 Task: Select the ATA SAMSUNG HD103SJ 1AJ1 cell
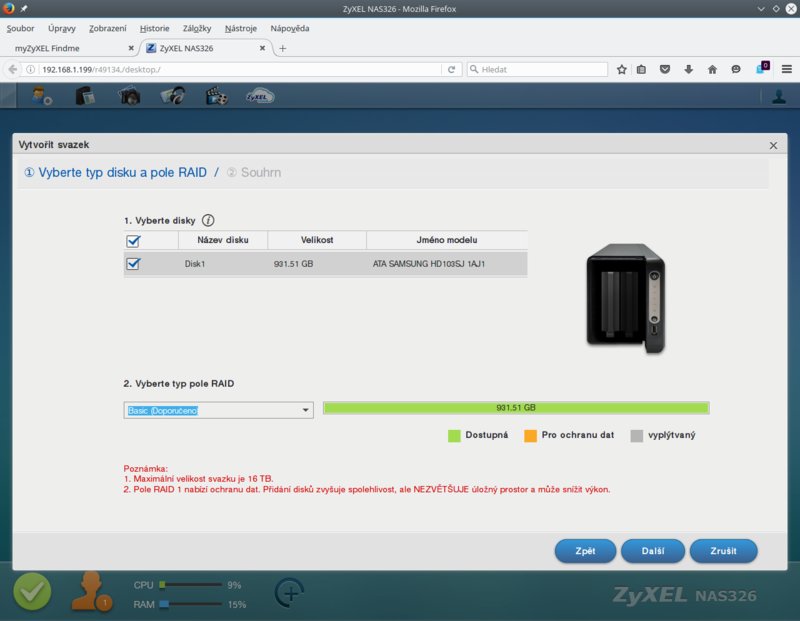click(x=429, y=264)
